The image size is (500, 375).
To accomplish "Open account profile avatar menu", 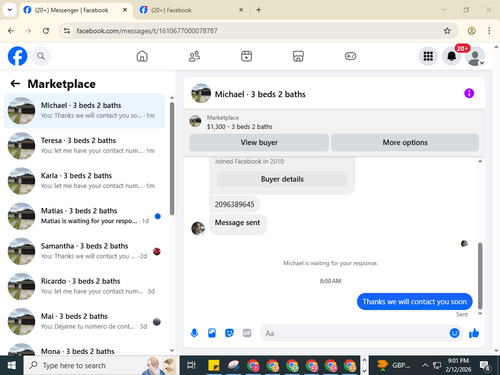I will (475, 56).
